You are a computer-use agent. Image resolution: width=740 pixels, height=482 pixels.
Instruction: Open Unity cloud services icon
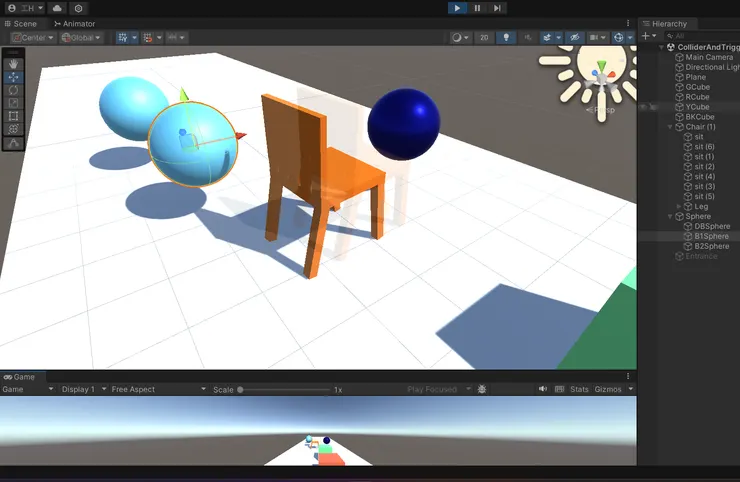coord(57,8)
